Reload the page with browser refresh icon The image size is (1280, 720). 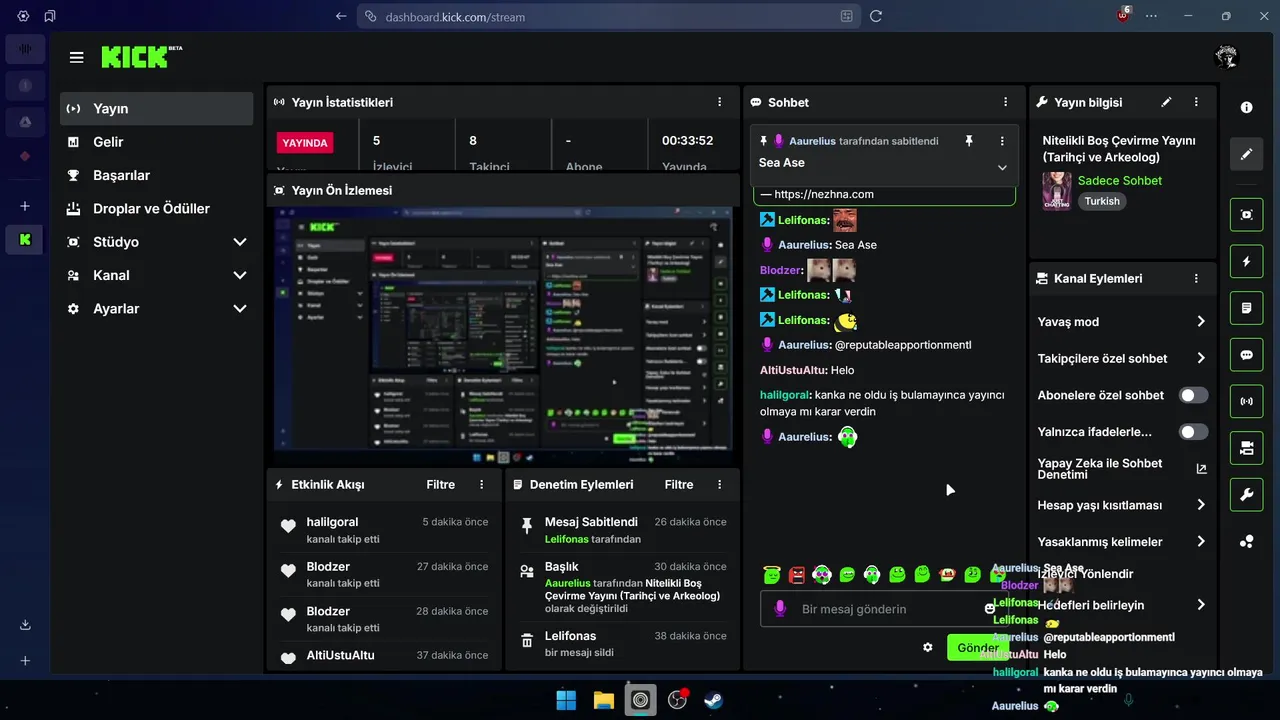pos(876,16)
